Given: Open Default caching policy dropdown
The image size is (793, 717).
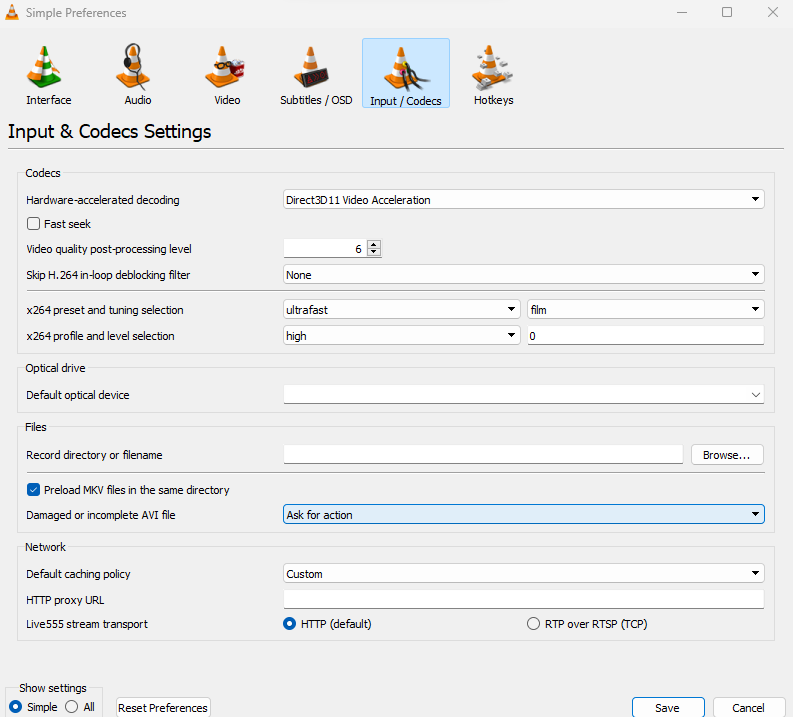Looking at the screenshot, I should pyautogui.click(x=523, y=573).
